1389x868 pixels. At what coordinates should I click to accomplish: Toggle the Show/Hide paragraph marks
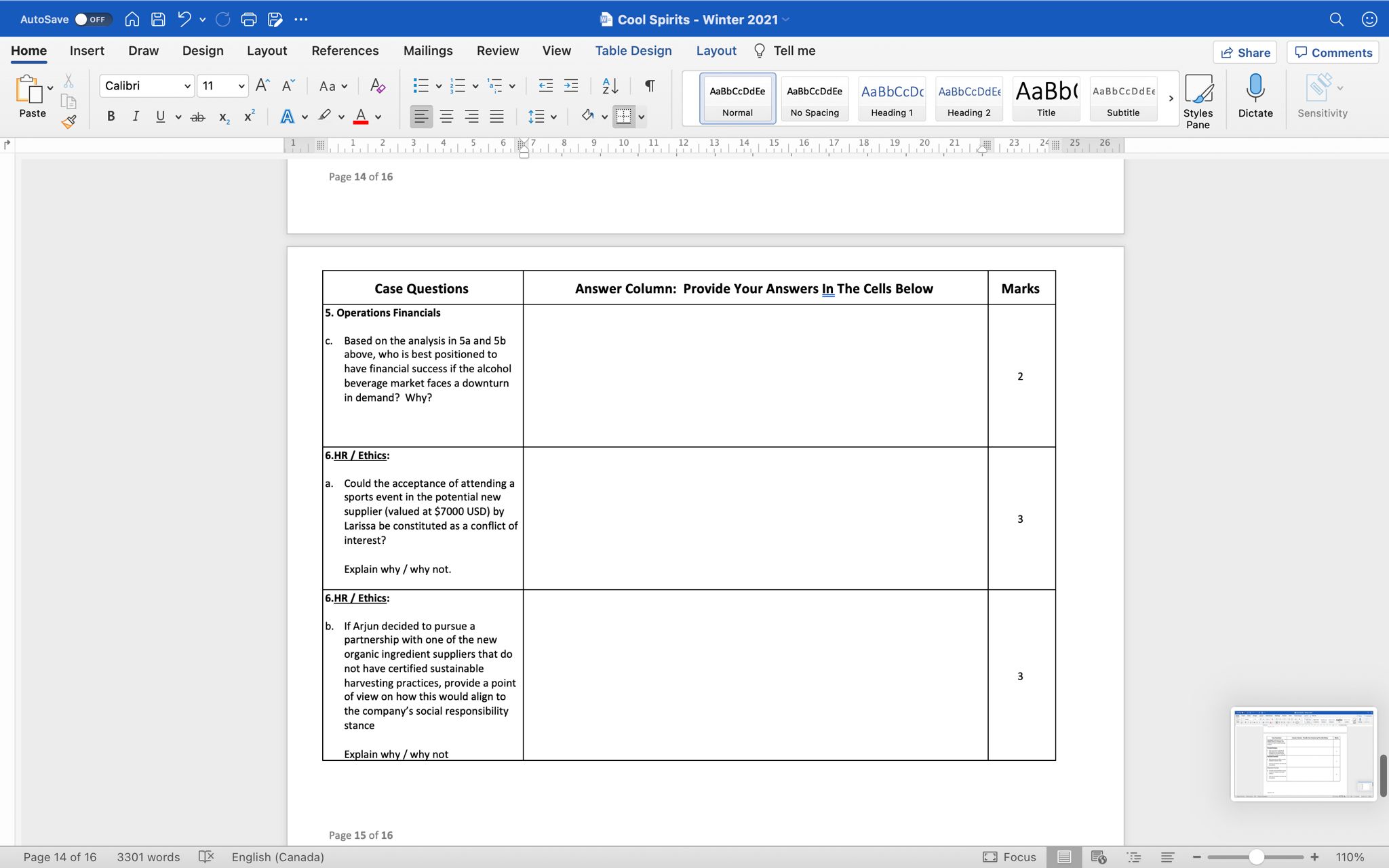click(x=649, y=87)
